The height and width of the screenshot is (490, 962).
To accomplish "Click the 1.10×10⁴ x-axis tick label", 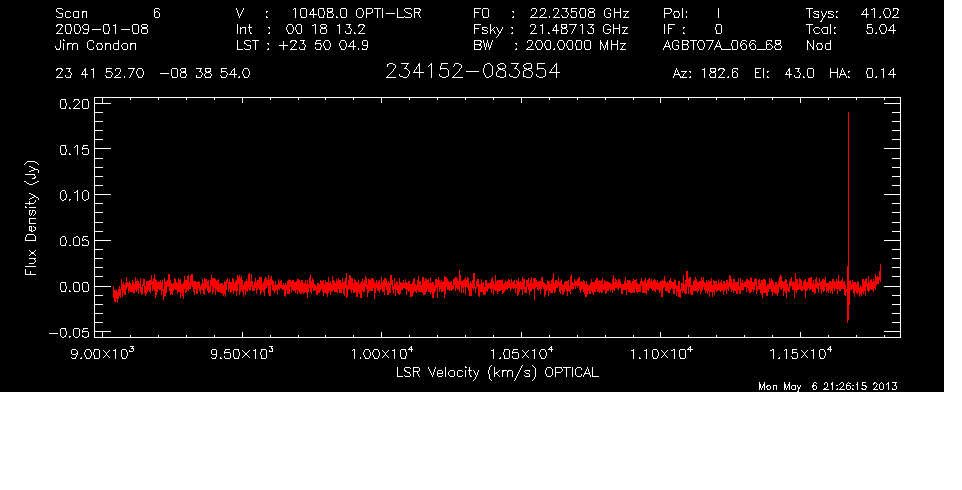I will (661, 354).
